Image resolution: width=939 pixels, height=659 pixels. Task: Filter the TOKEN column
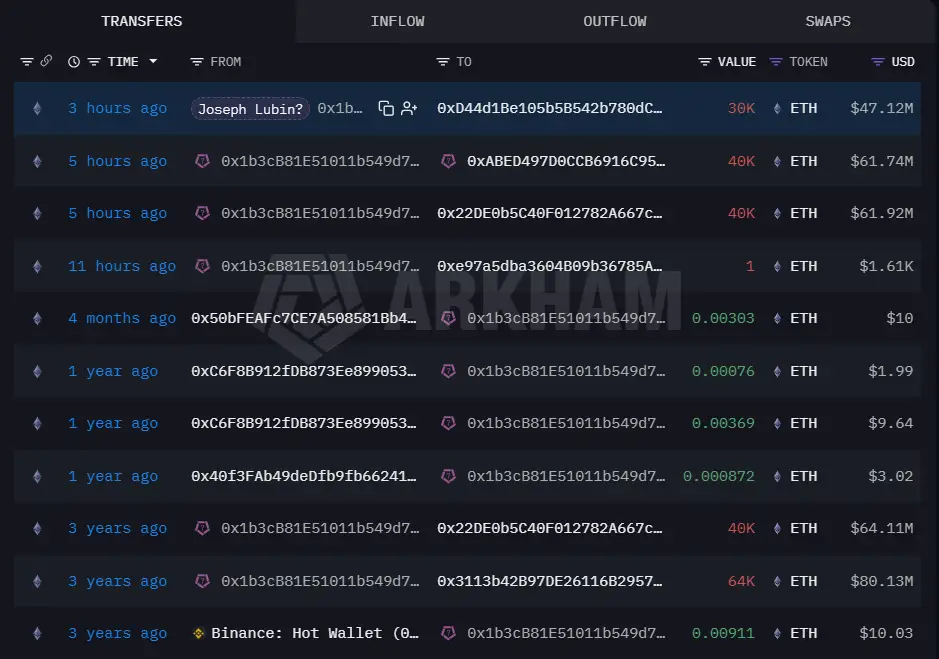(x=776, y=62)
